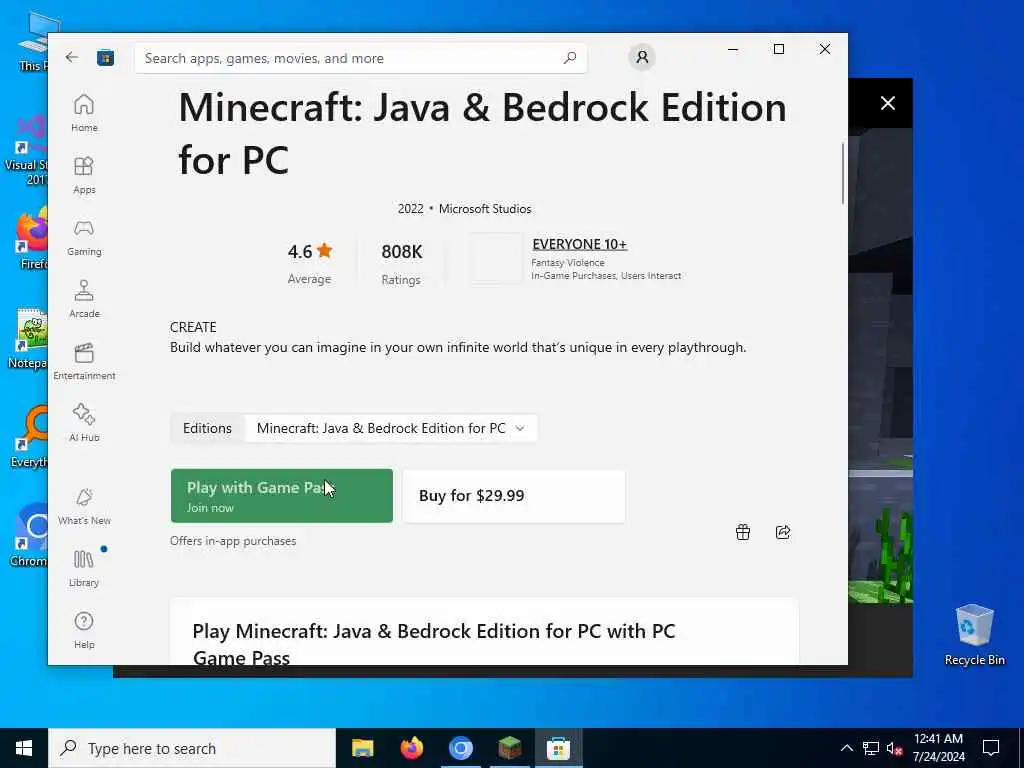This screenshot has height=768, width=1024.
Task: Open the notification center icon
Action: point(991,748)
